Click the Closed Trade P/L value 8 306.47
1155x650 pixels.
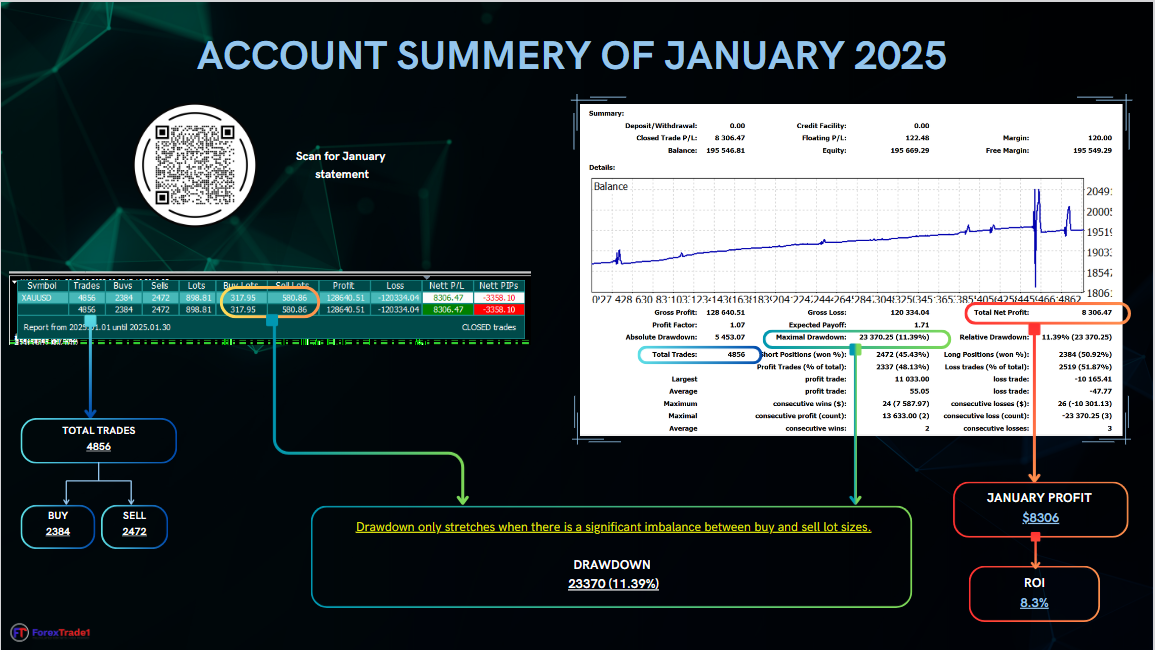point(729,138)
